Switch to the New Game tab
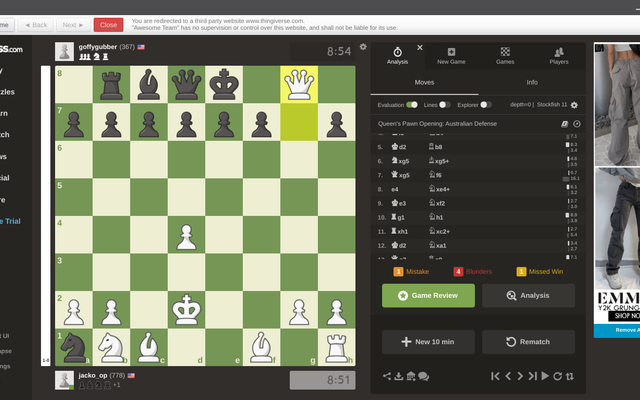Image resolution: width=640 pixels, height=400 pixels. point(451,56)
